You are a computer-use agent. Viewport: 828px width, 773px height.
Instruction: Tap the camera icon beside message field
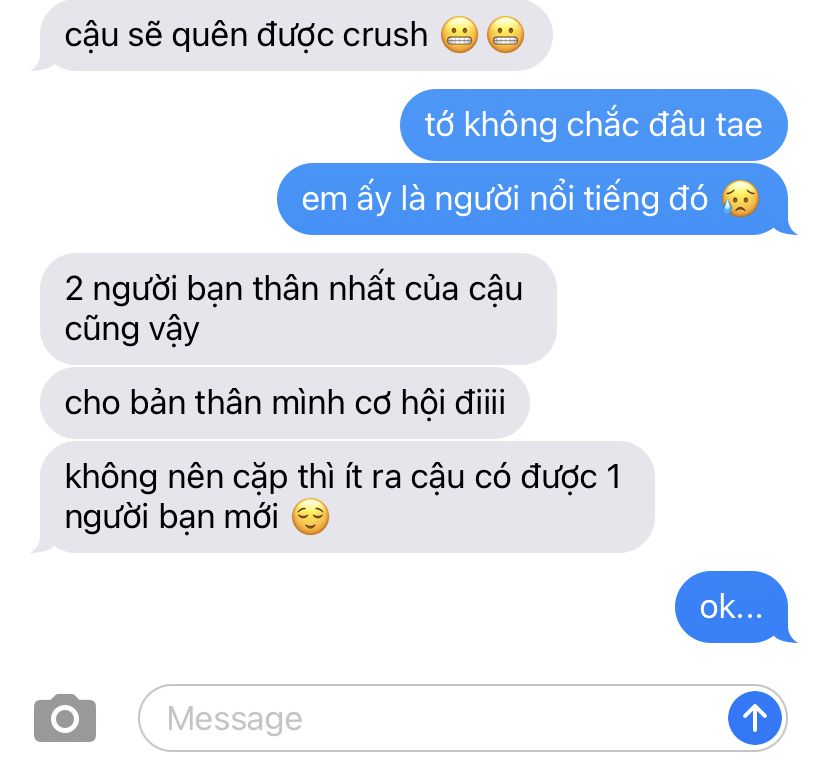pos(65,718)
